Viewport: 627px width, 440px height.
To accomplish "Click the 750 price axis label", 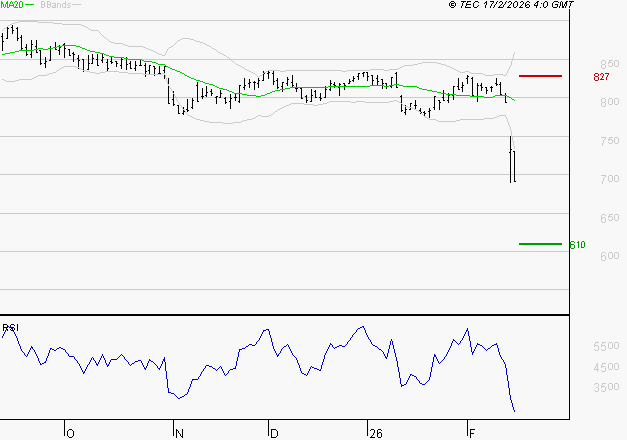I will (x=610, y=141).
